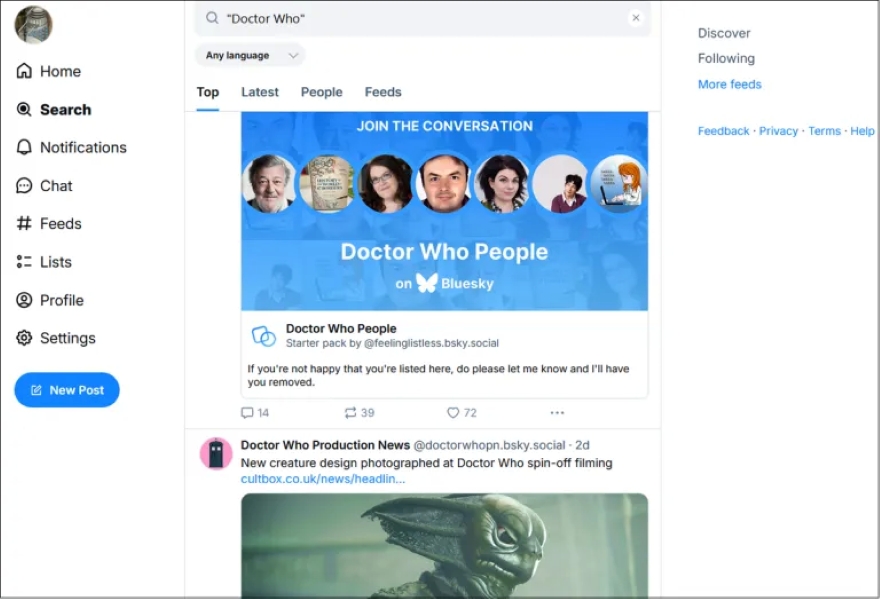880x599 pixels.
Task: Select the Feeds search results tab
Action: pyautogui.click(x=383, y=92)
